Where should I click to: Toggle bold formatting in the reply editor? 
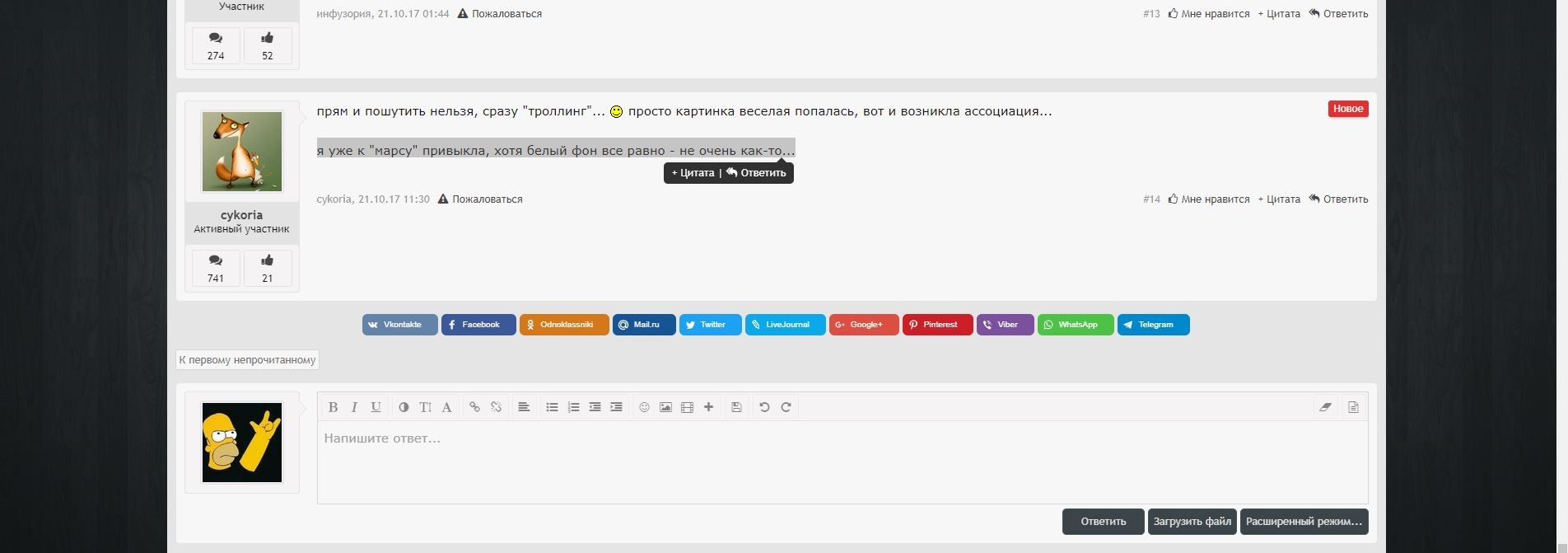pyautogui.click(x=333, y=407)
